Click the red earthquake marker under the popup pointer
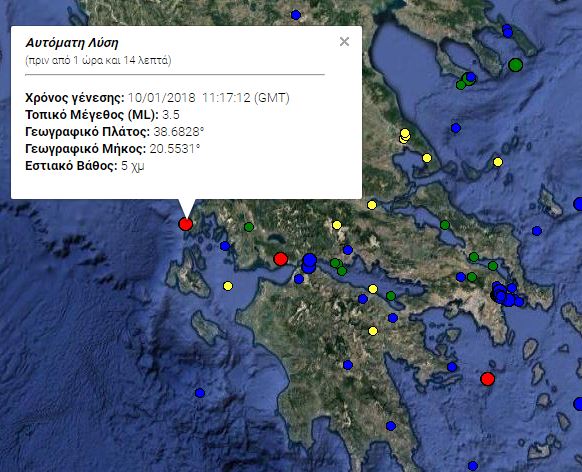Viewport: 582px width, 472px height. pos(186,224)
